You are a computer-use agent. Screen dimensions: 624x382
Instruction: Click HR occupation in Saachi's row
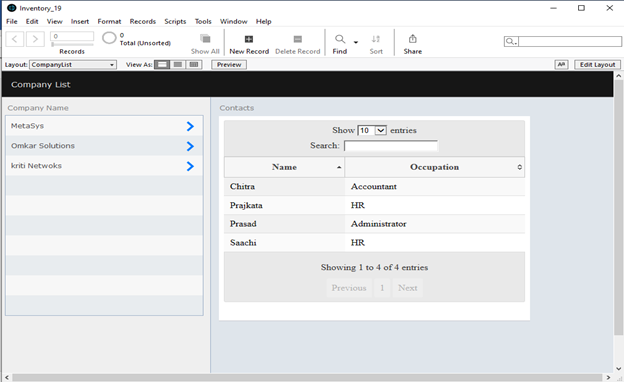tap(435, 242)
